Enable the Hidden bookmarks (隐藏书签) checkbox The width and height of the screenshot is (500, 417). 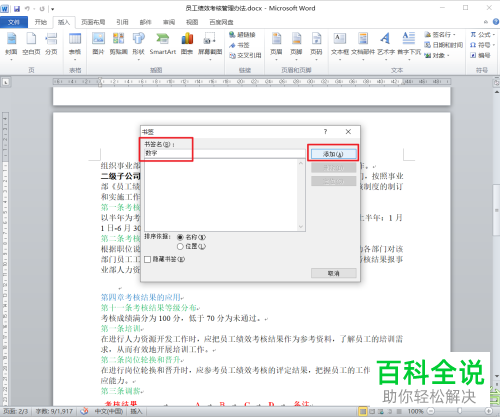point(148,259)
